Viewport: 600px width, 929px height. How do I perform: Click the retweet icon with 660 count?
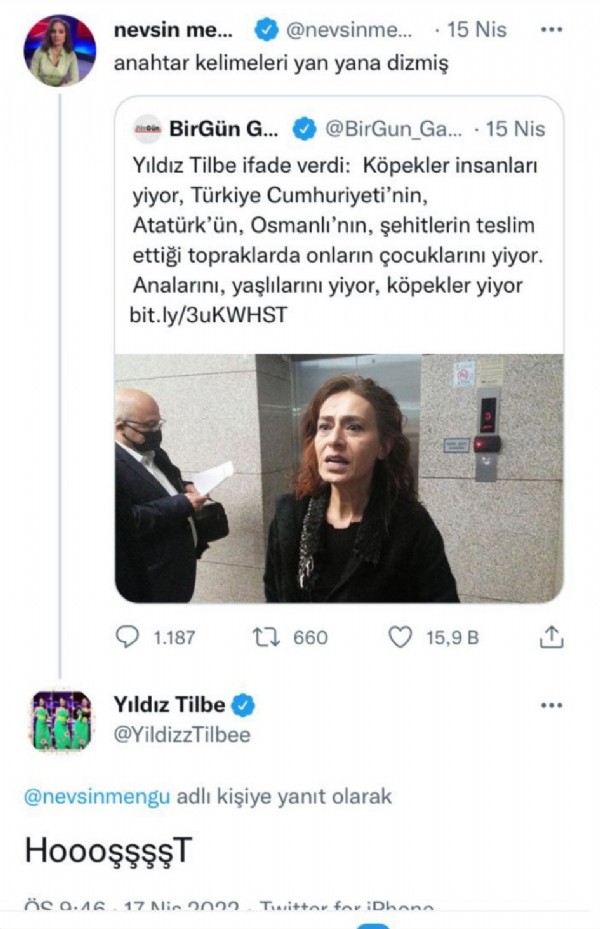coord(265,637)
